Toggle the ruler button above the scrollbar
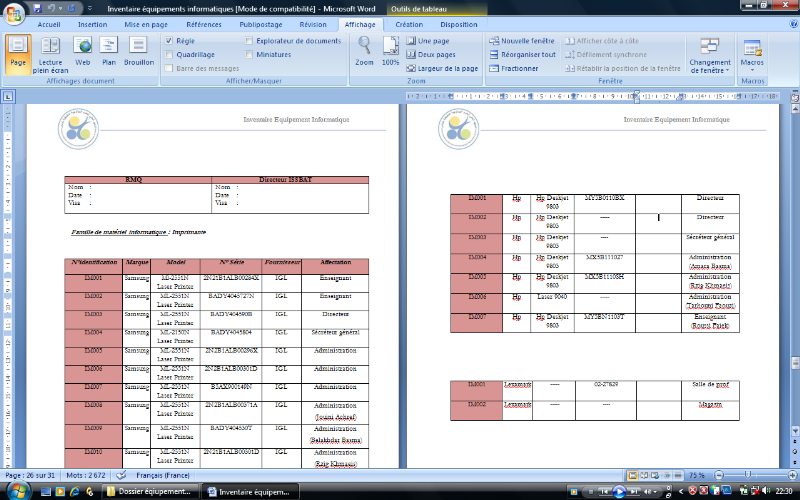The height and width of the screenshot is (500, 800). pyautogui.click(x=795, y=96)
